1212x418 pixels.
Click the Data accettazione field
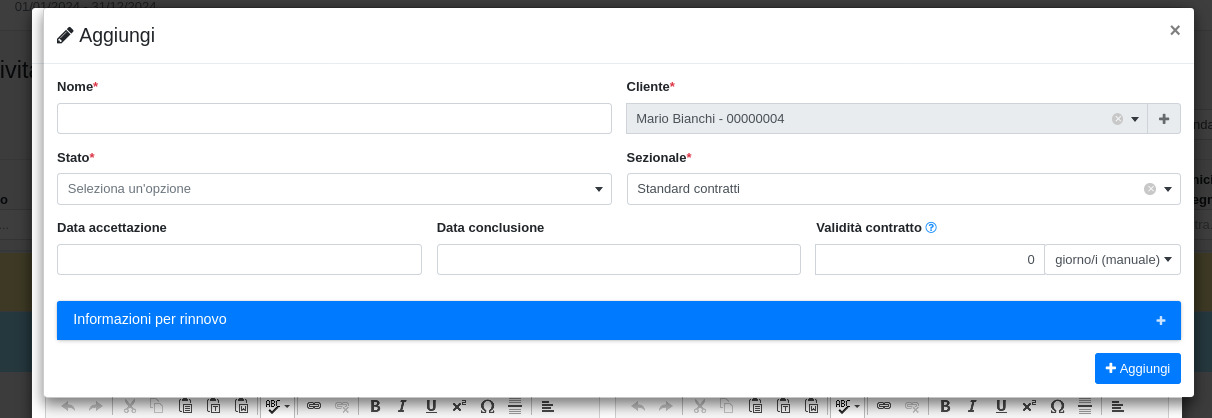[239, 260]
